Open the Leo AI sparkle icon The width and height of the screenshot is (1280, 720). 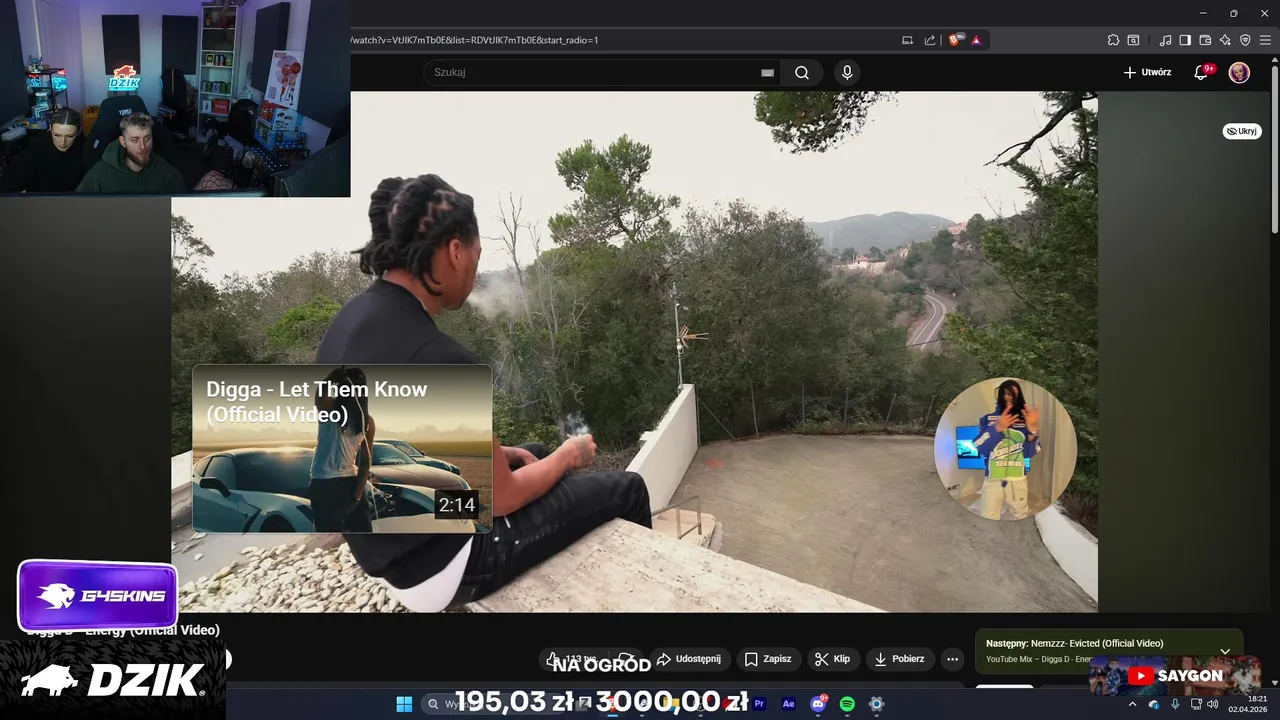[x=1225, y=40]
